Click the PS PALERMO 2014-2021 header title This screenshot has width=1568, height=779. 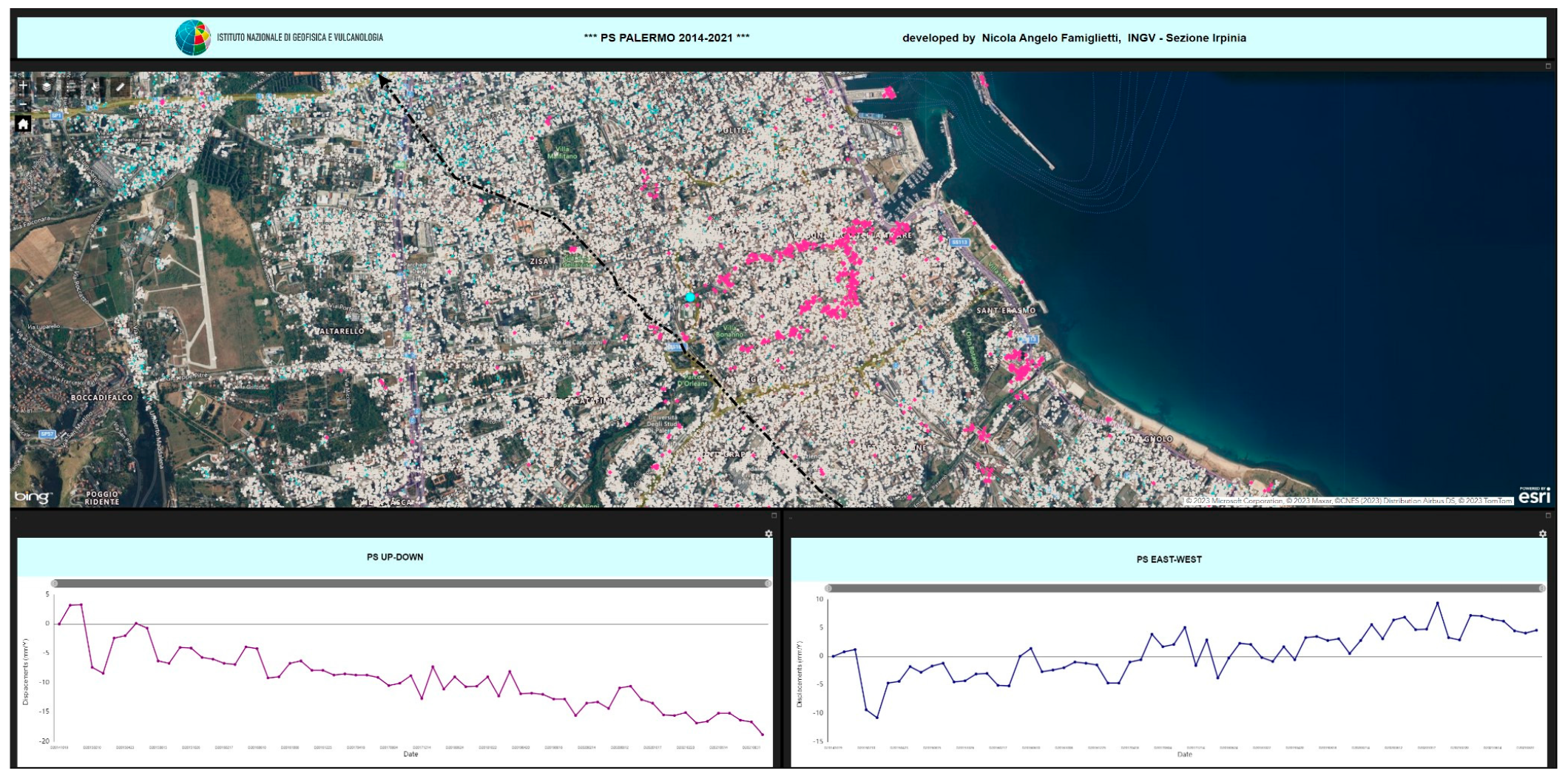click(666, 38)
